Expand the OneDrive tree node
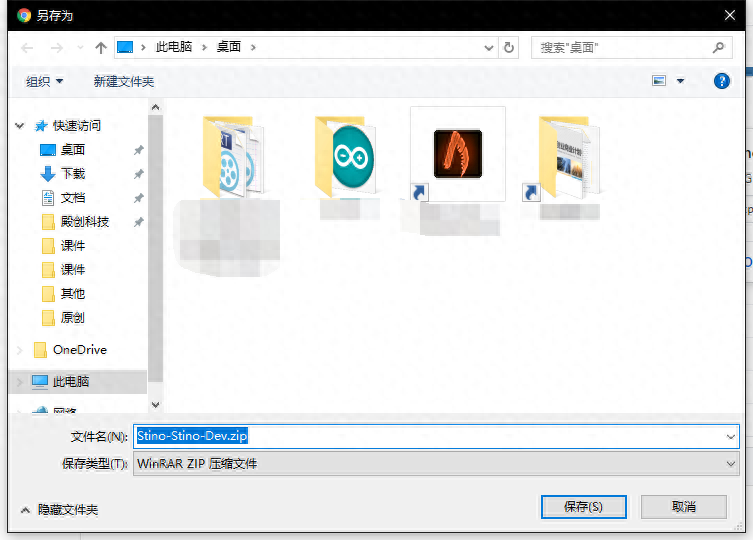Viewport: 753px width, 540px height. tap(20, 350)
